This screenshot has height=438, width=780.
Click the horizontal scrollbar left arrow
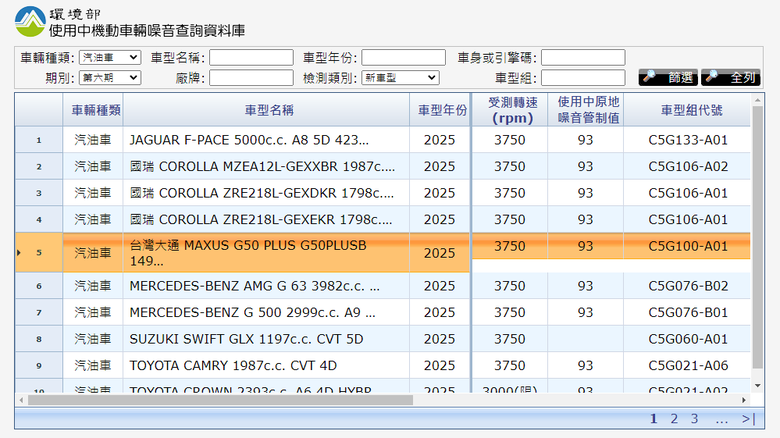pyautogui.click(x=21, y=400)
